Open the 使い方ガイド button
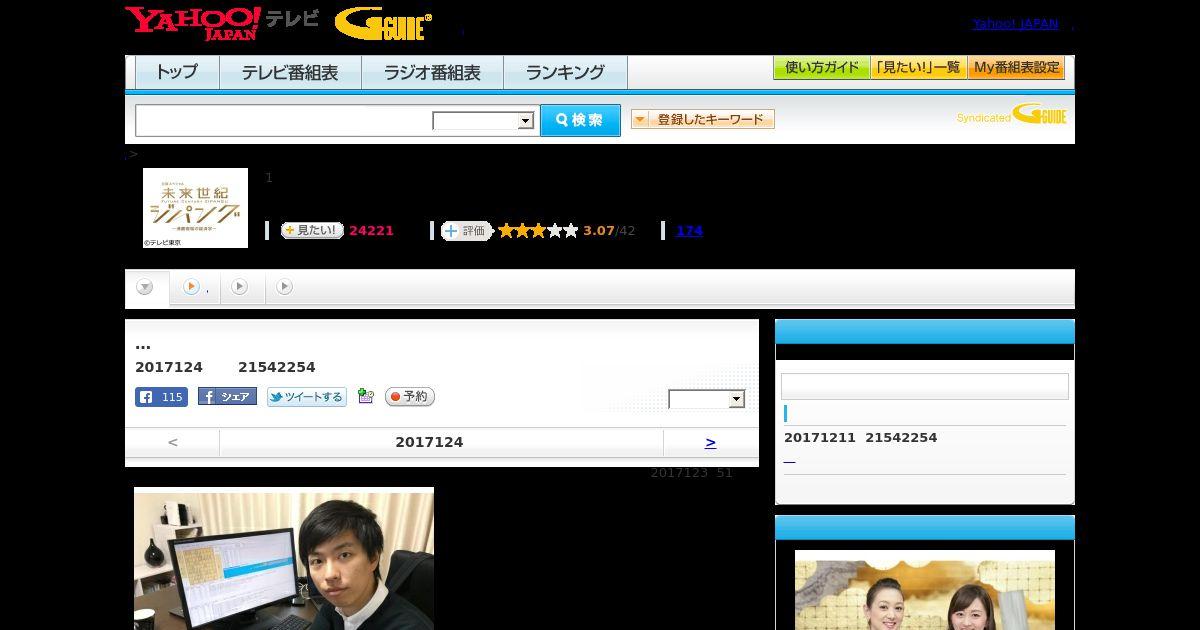 pyautogui.click(x=822, y=68)
